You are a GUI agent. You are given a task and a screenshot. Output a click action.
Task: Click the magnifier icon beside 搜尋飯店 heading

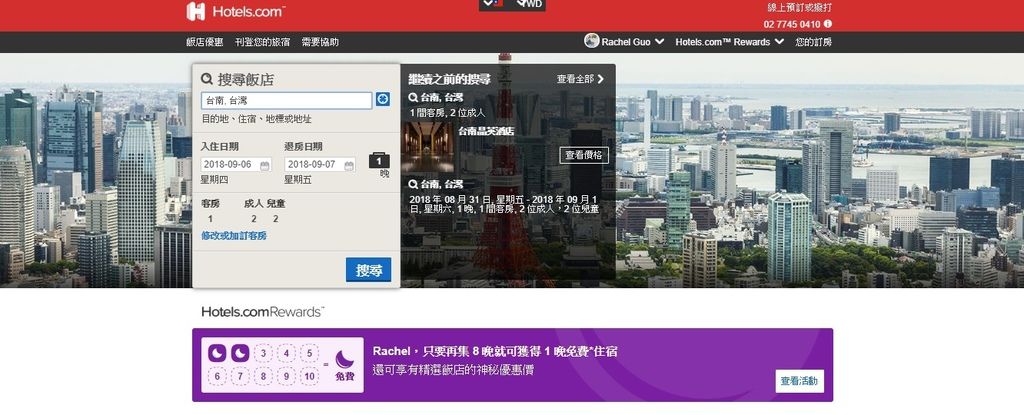click(x=207, y=79)
